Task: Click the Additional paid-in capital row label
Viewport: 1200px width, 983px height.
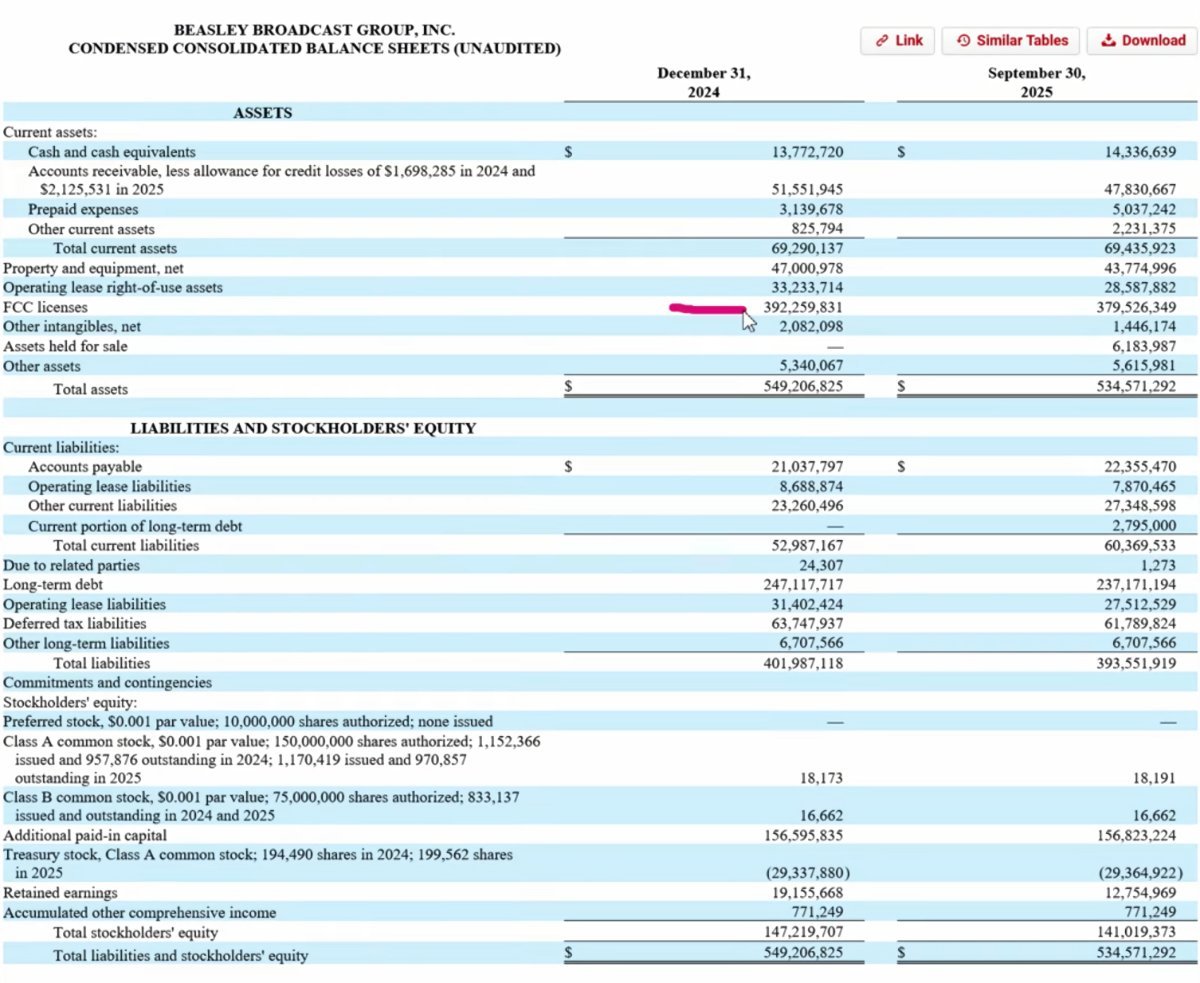Action: tap(85, 835)
